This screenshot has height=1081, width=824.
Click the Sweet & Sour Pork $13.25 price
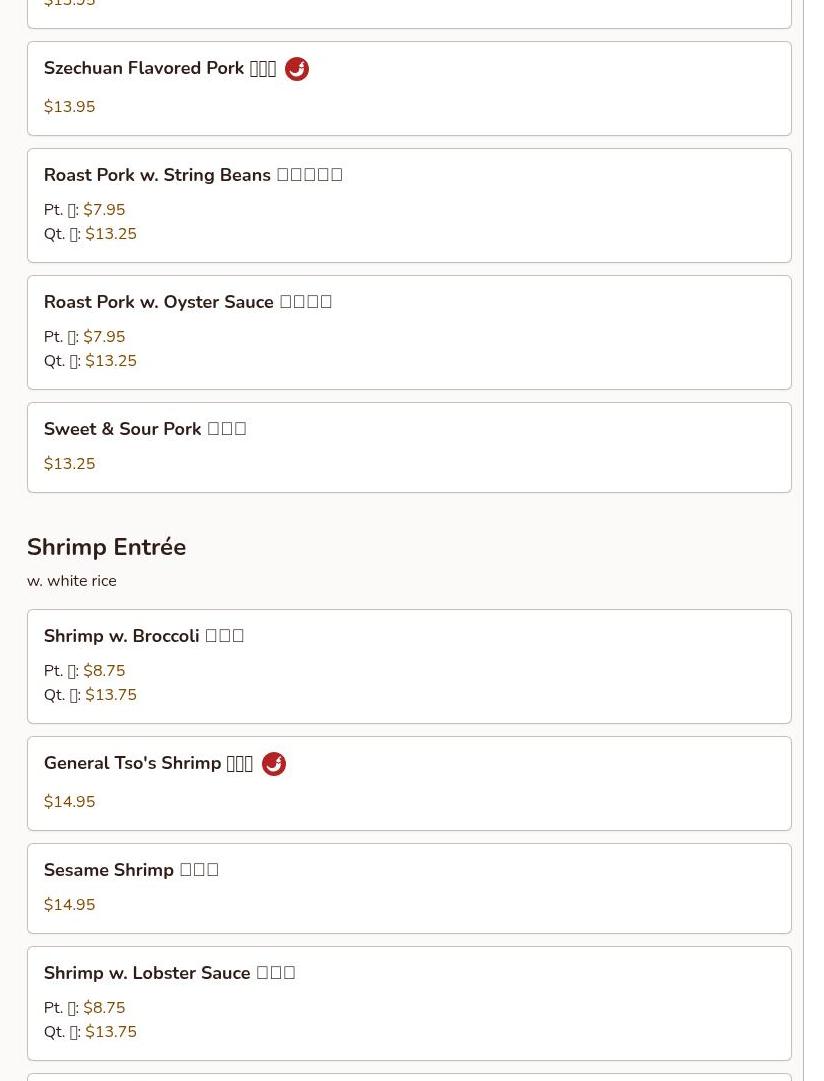click(70, 463)
